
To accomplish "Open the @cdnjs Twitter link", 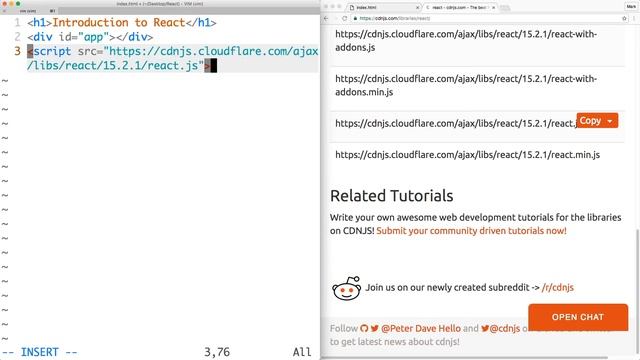I will 504,328.
